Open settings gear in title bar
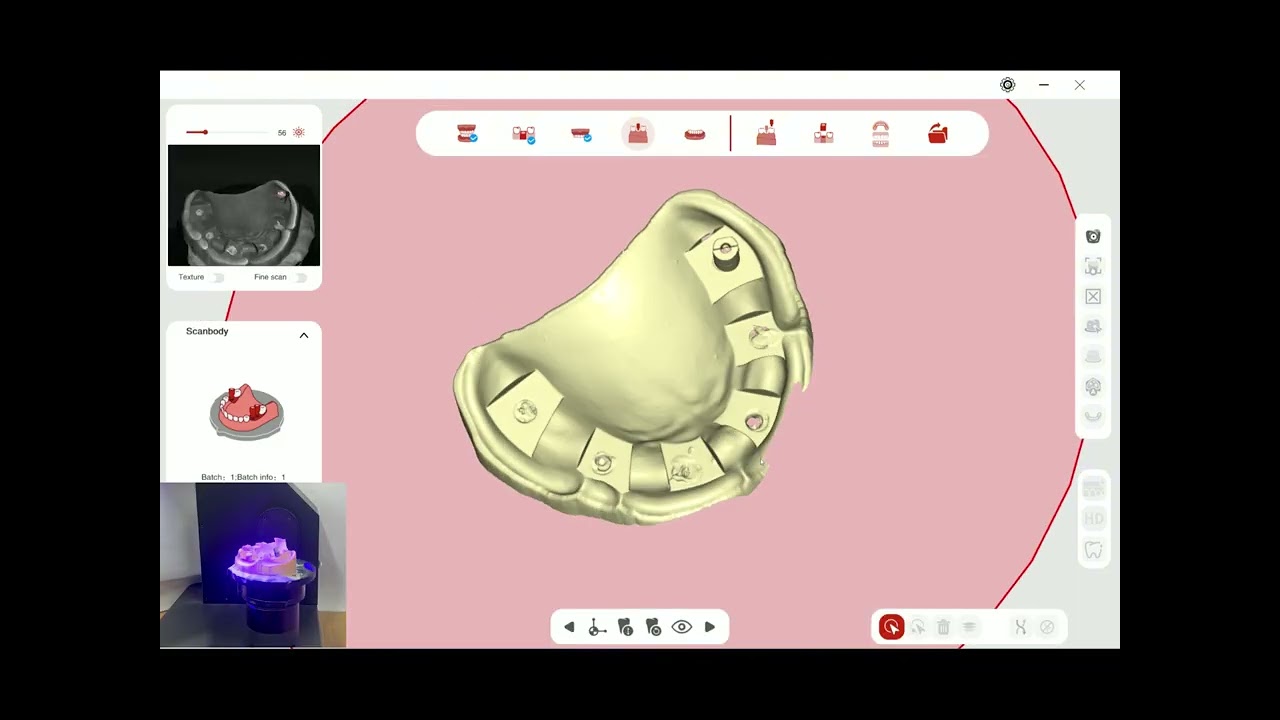1280x720 pixels. (x=1008, y=85)
